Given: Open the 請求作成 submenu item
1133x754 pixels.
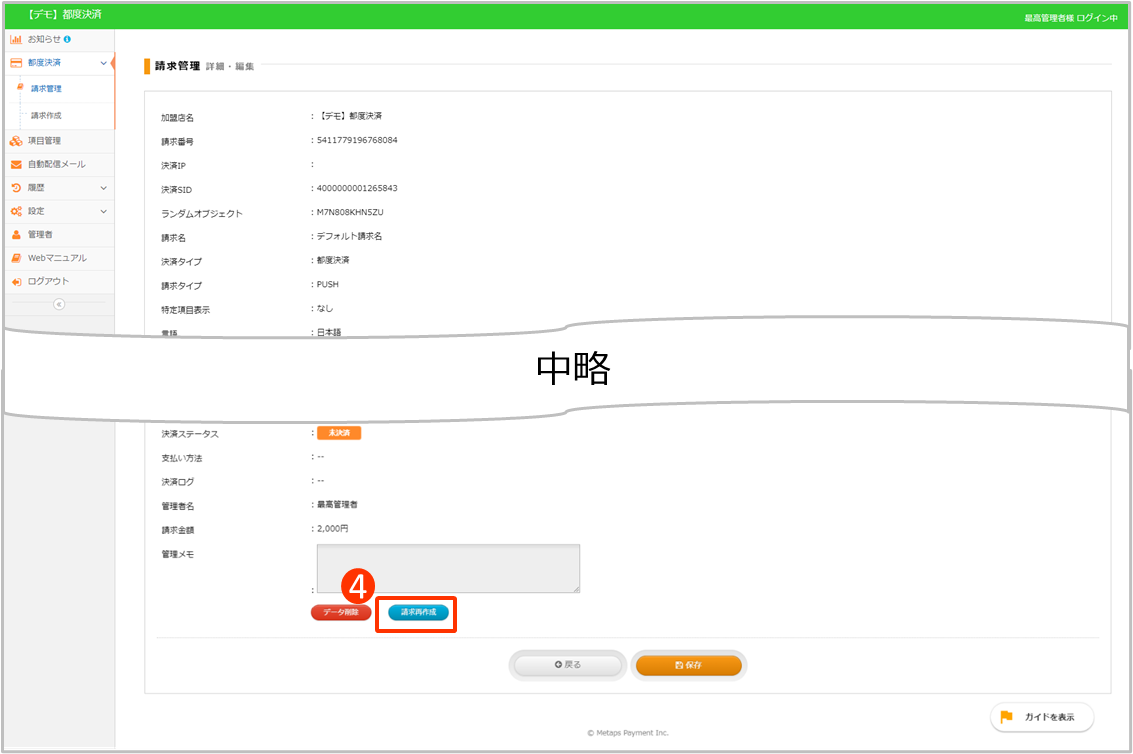Looking at the screenshot, I should pos(46,116).
